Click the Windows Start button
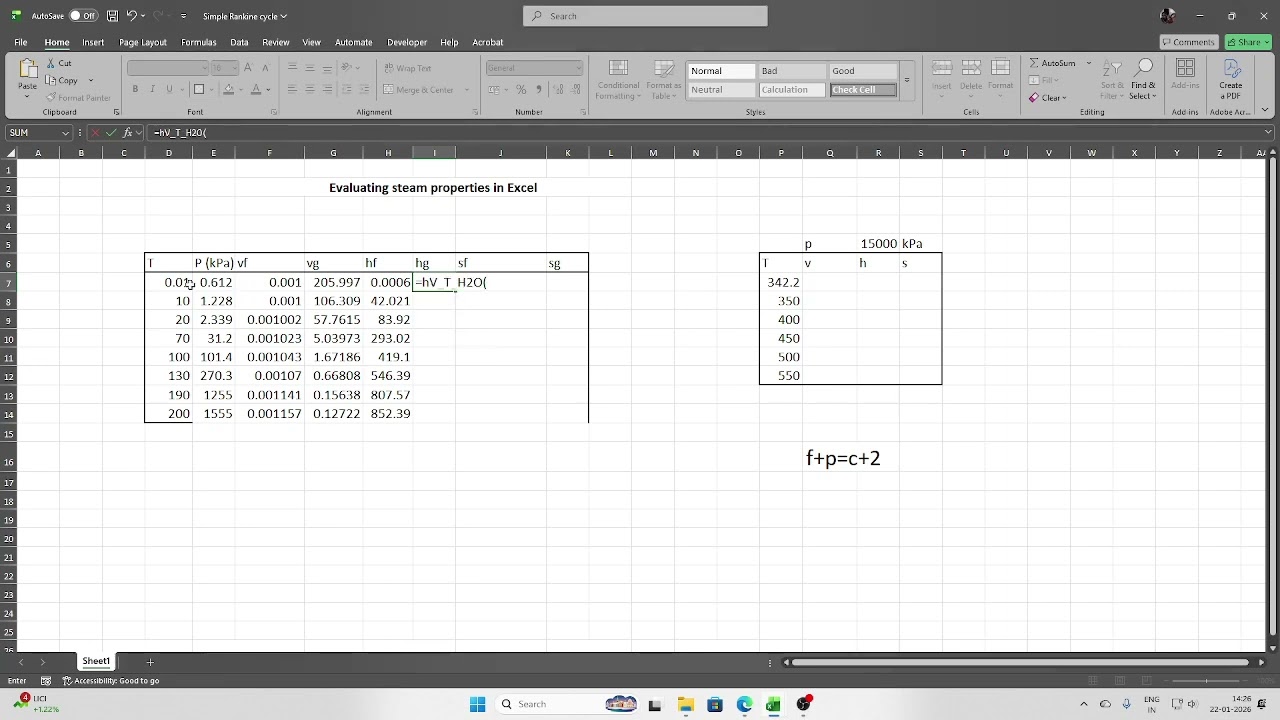1280x720 pixels. [x=477, y=704]
